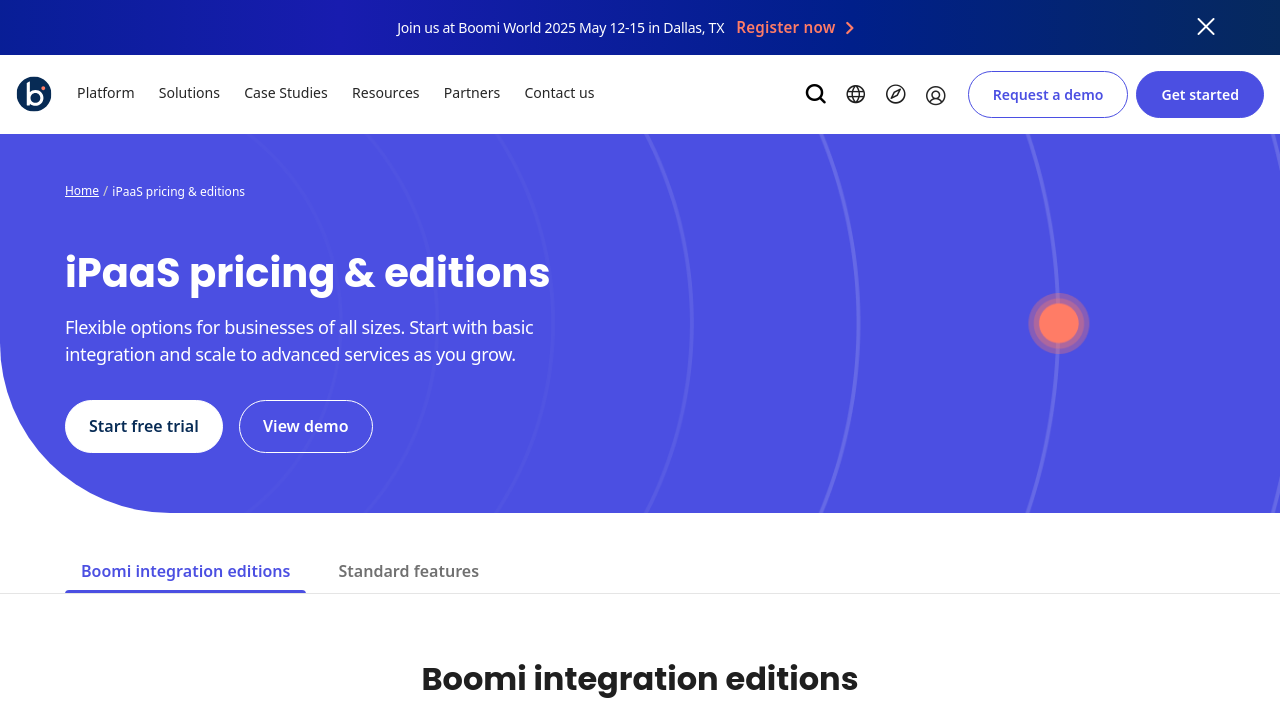Click the compass icon in the header
This screenshot has height=720, width=1280.
pos(895,94)
